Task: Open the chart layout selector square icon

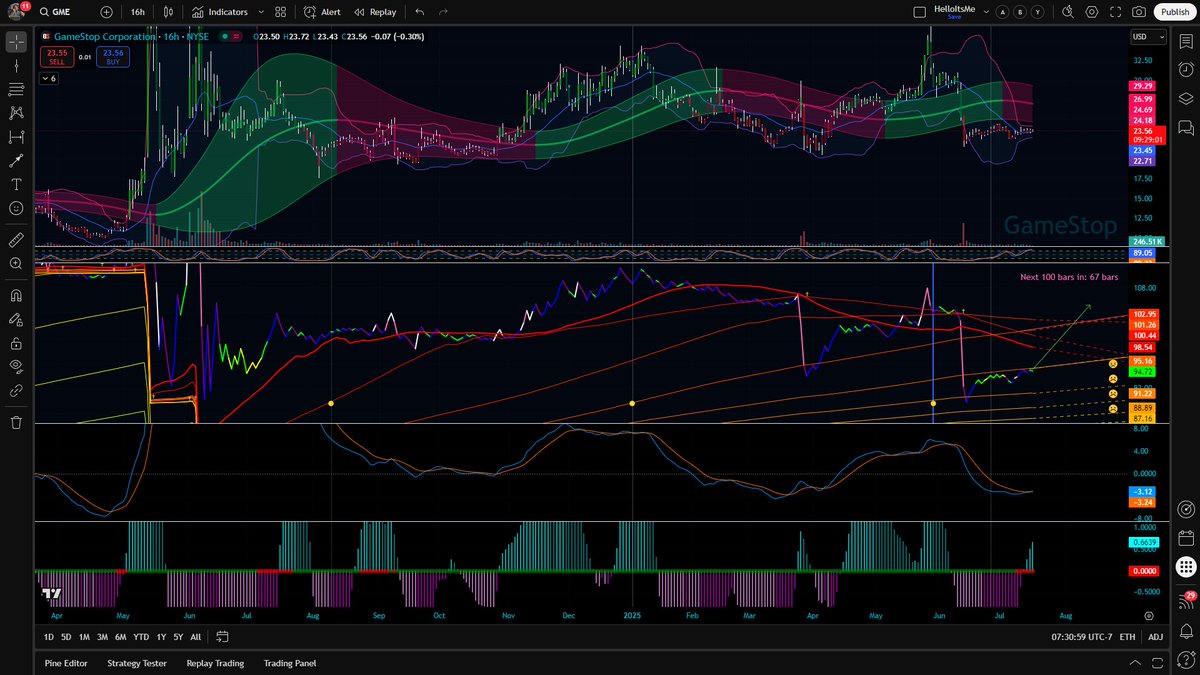Action: tap(920, 12)
